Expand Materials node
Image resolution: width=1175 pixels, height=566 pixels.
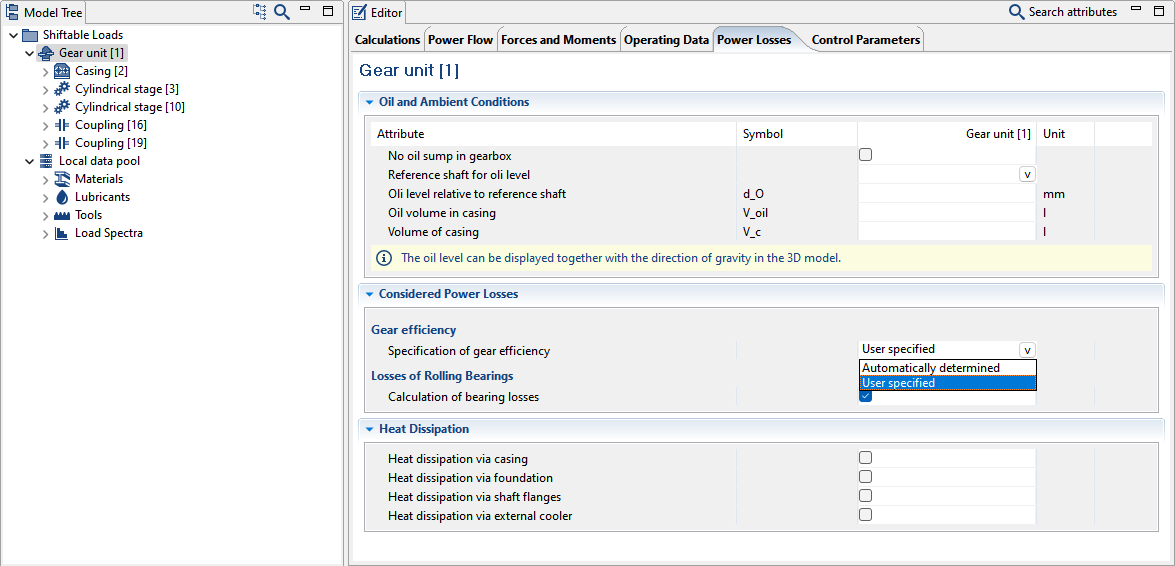(x=46, y=179)
